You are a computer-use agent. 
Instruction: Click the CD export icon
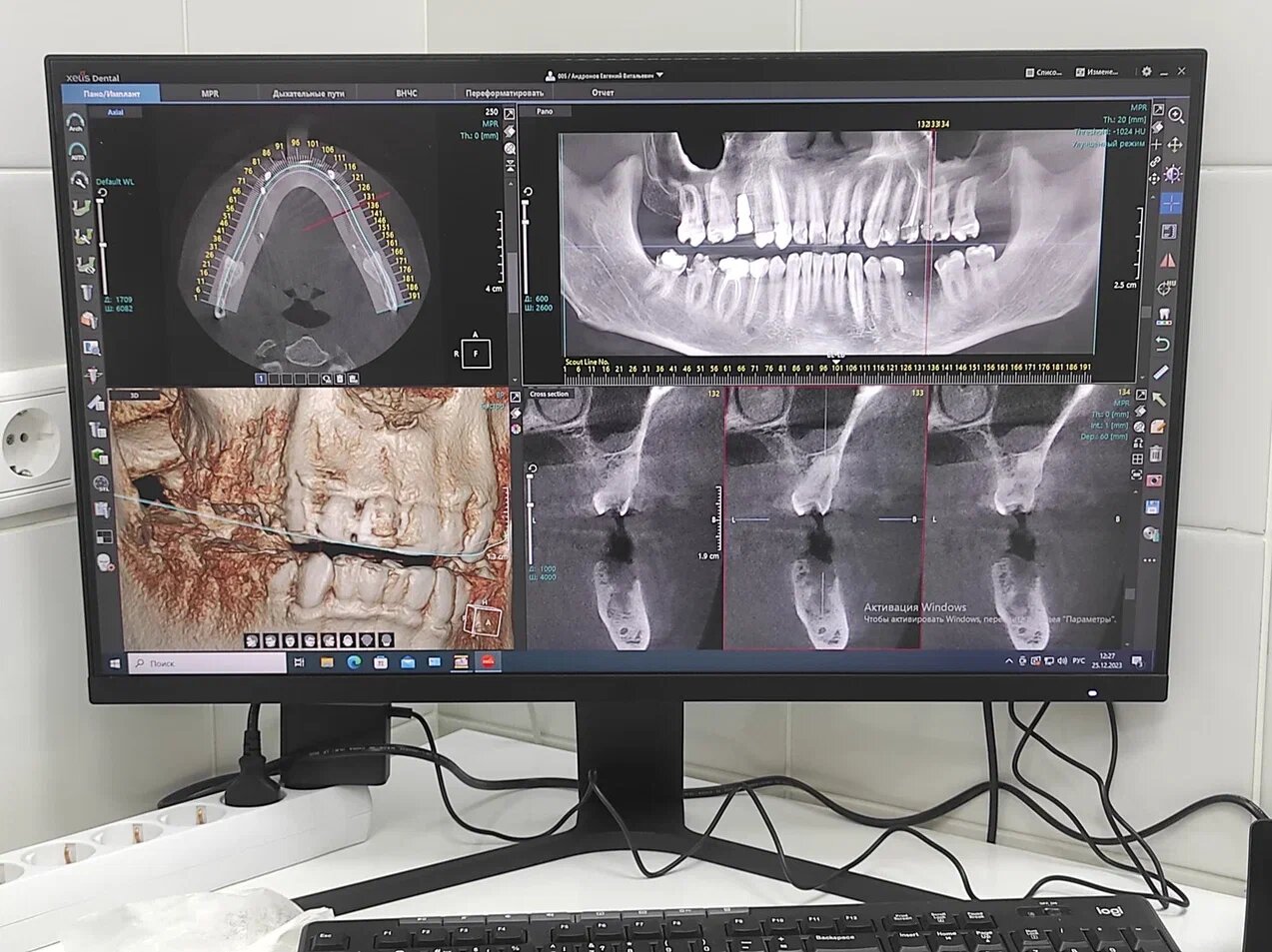[x=1151, y=533]
